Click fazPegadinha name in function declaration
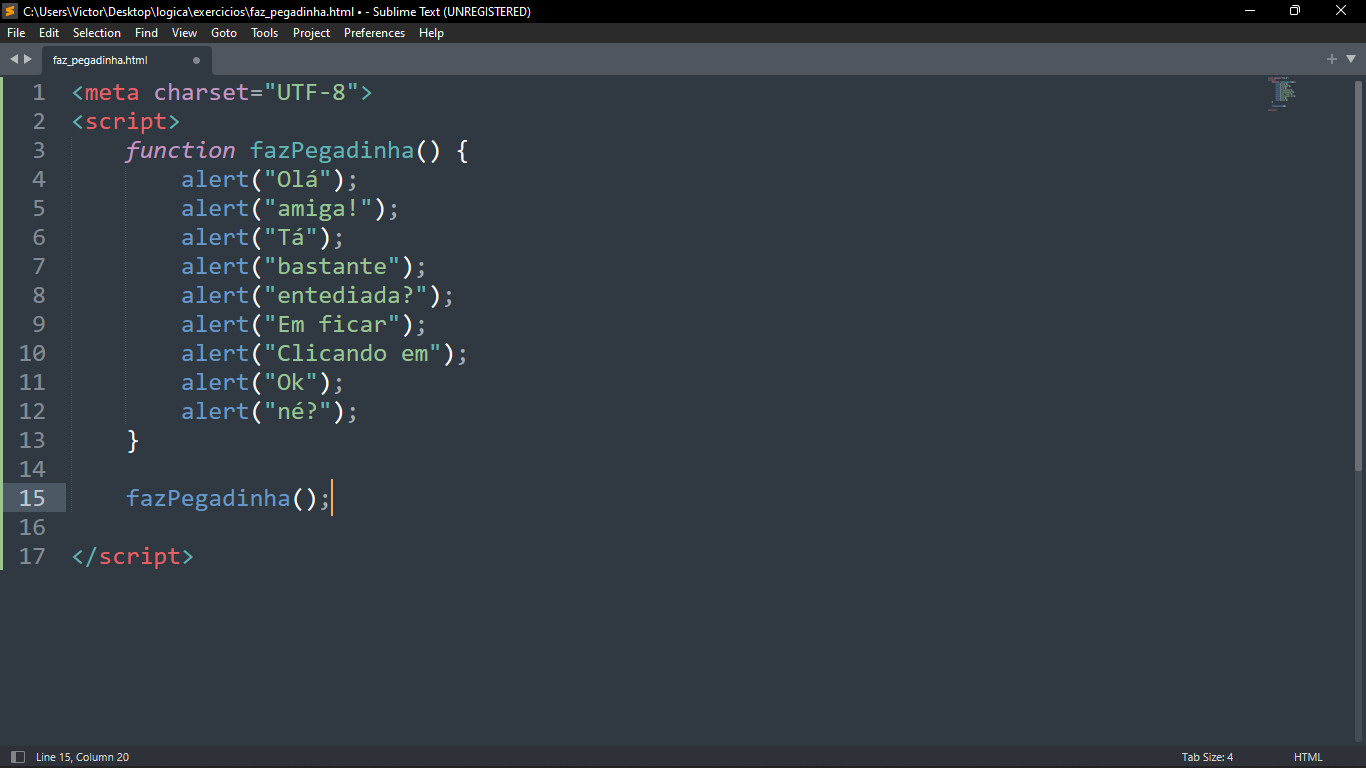This screenshot has width=1366, height=768. tap(332, 151)
